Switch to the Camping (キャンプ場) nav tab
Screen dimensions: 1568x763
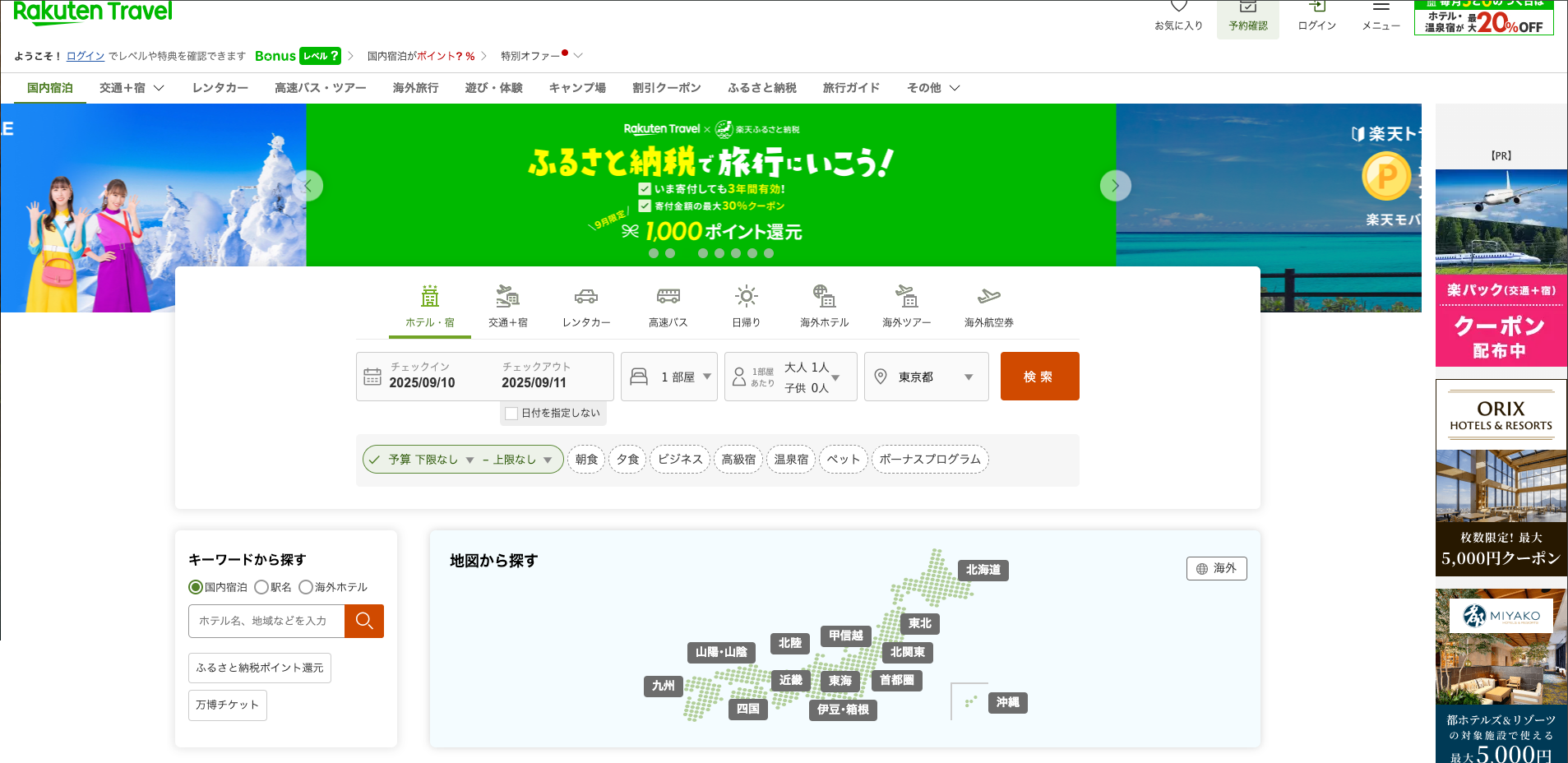click(577, 88)
